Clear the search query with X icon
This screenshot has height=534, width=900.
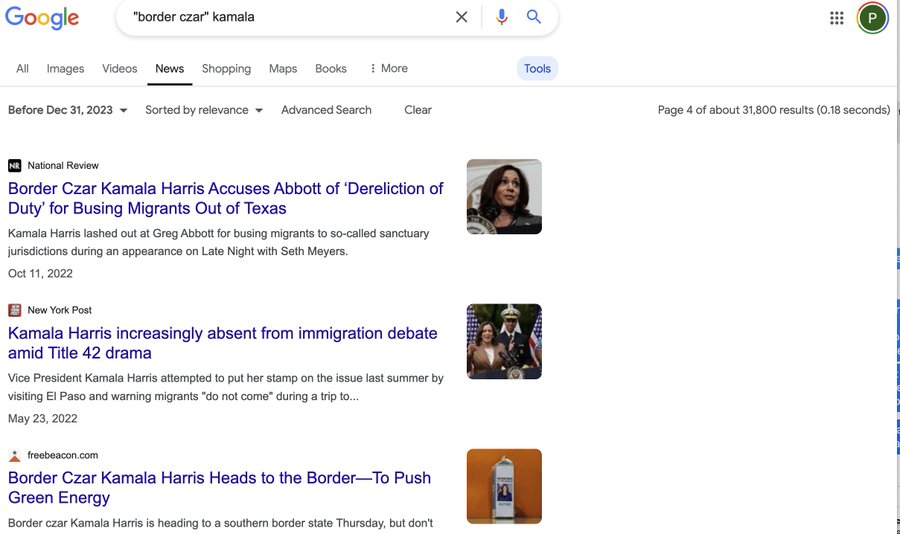(x=461, y=17)
